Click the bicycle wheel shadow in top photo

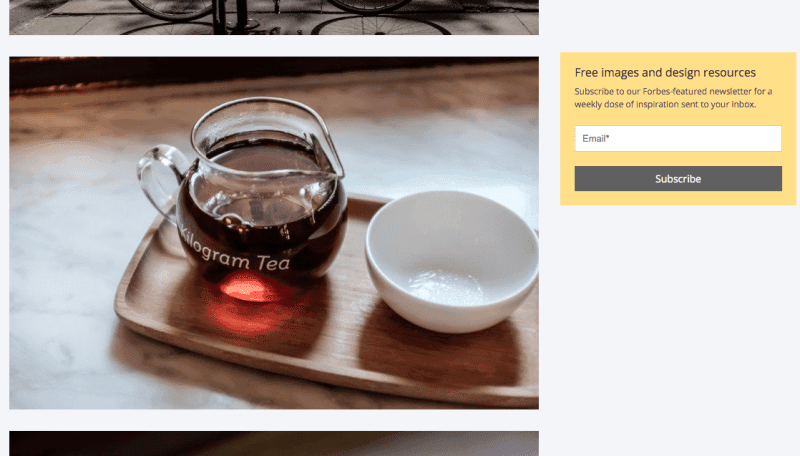380,24
